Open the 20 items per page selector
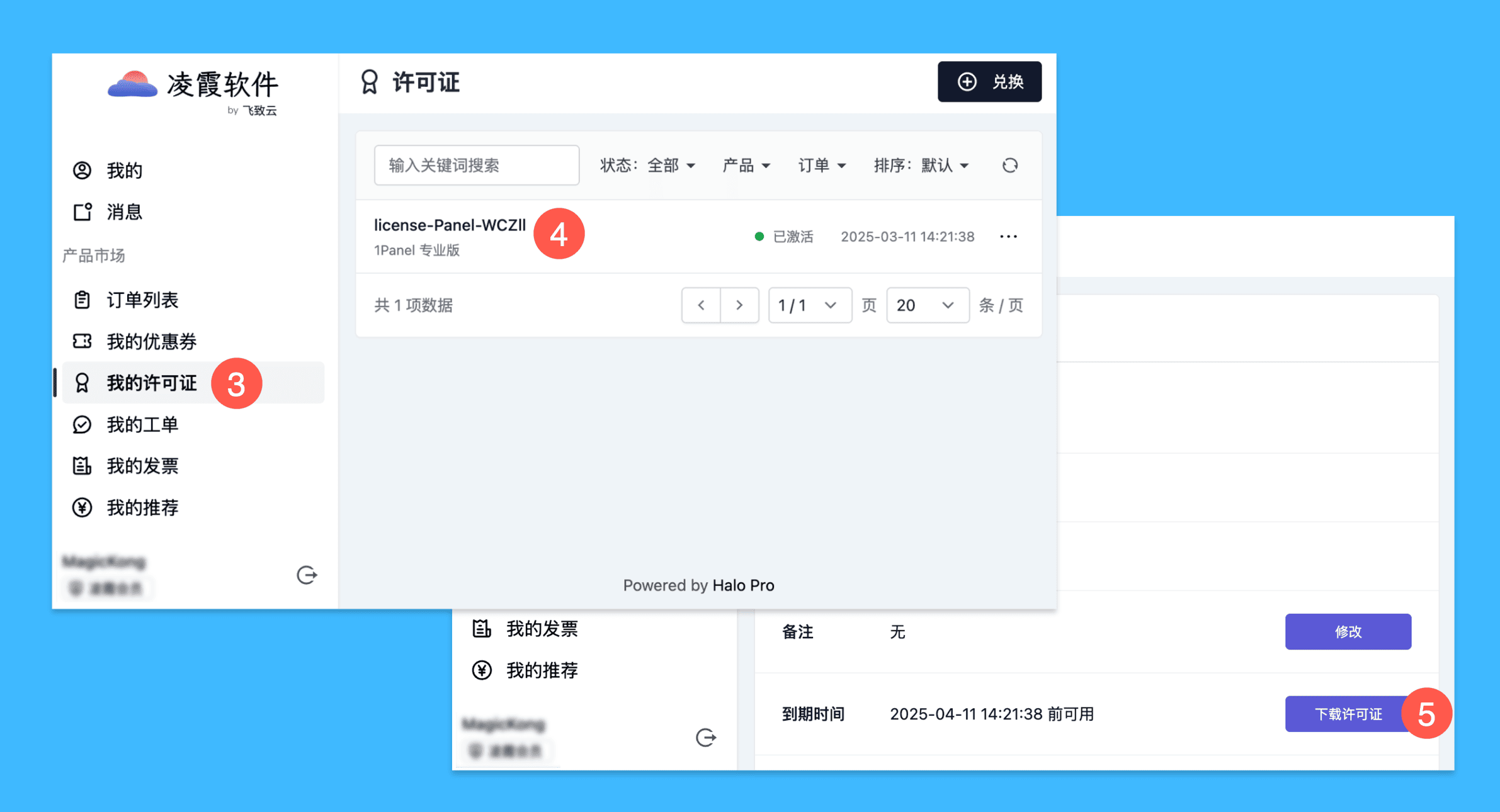 coord(927,305)
